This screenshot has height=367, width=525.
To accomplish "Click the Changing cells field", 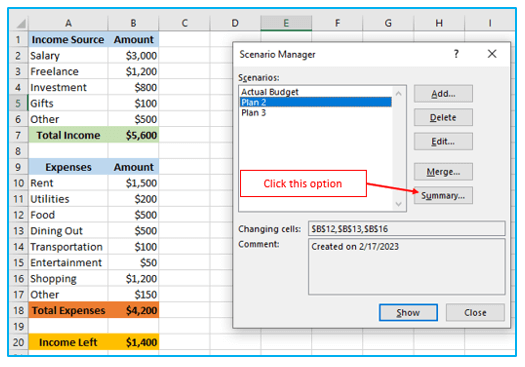I will click(406, 229).
